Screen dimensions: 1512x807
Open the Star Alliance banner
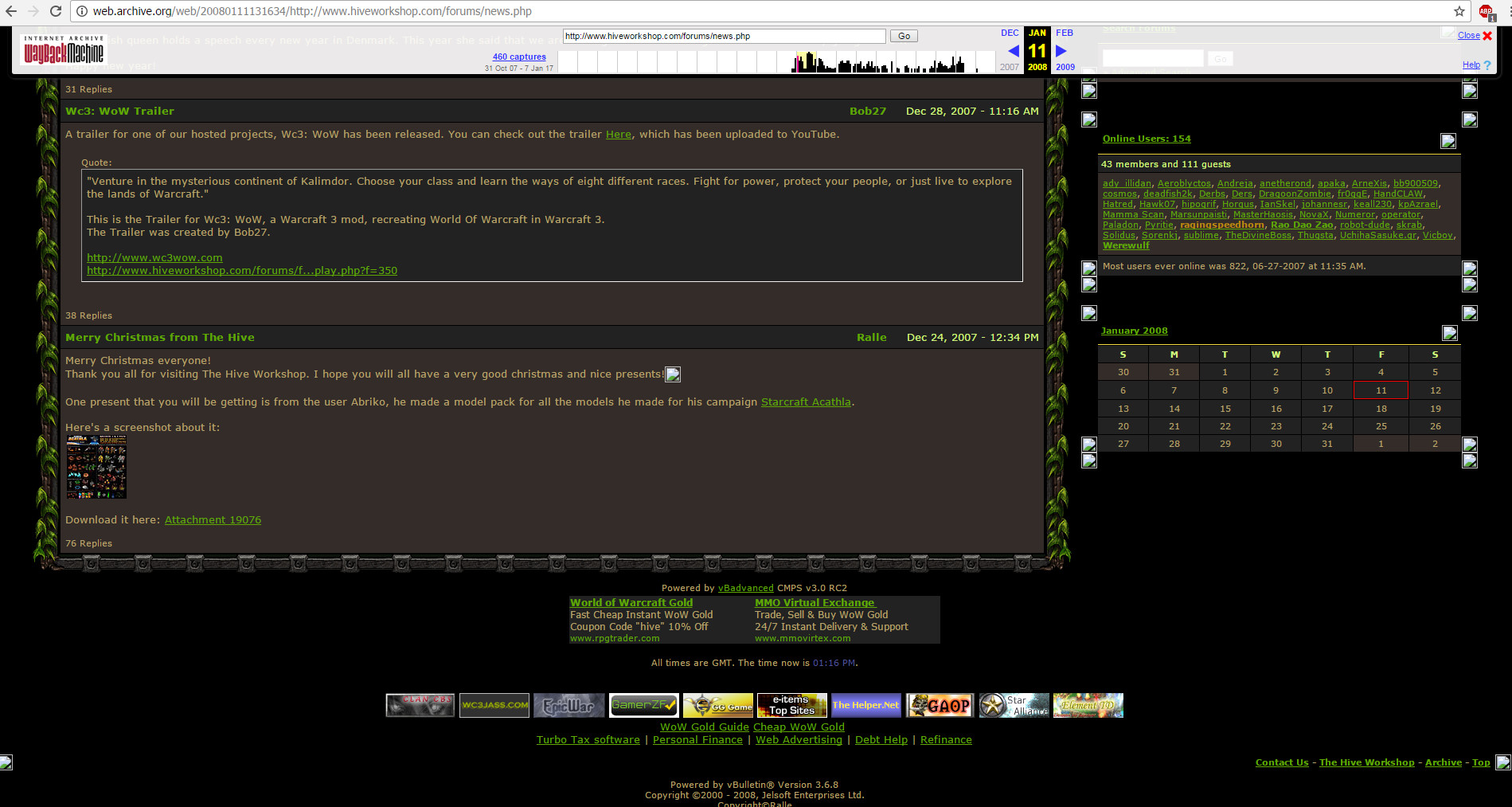1014,705
